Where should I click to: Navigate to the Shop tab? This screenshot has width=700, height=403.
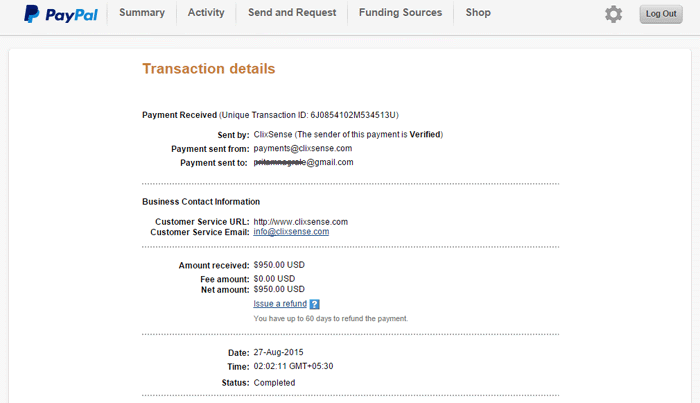pyautogui.click(x=478, y=12)
